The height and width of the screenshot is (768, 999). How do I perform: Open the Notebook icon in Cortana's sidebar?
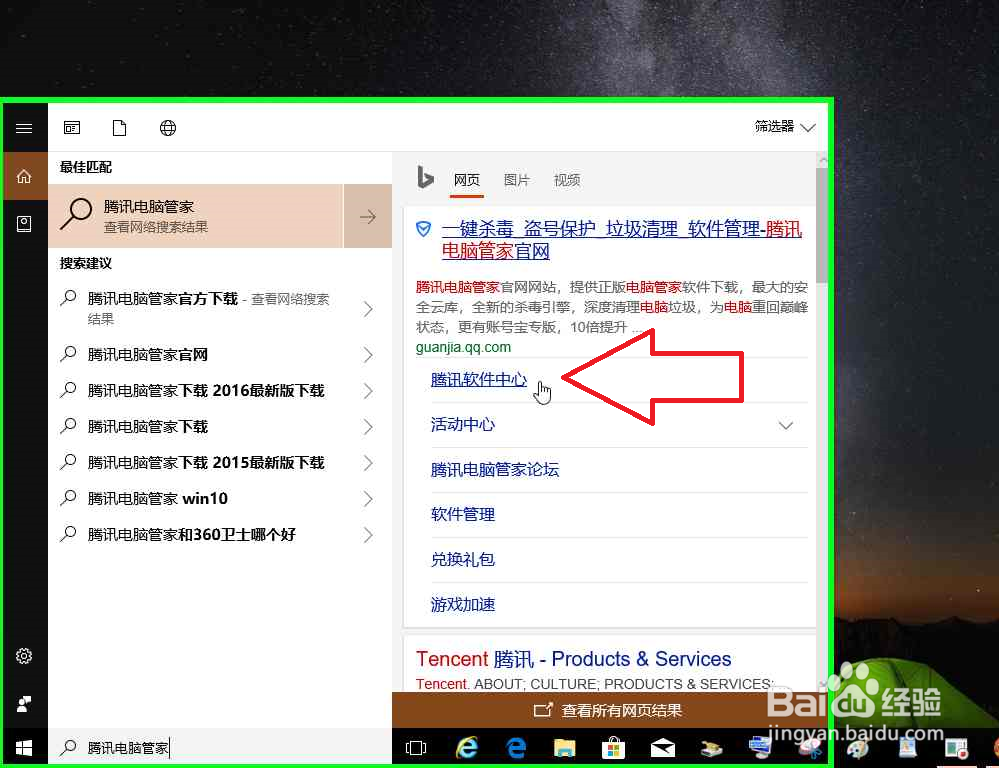[x=25, y=223]
